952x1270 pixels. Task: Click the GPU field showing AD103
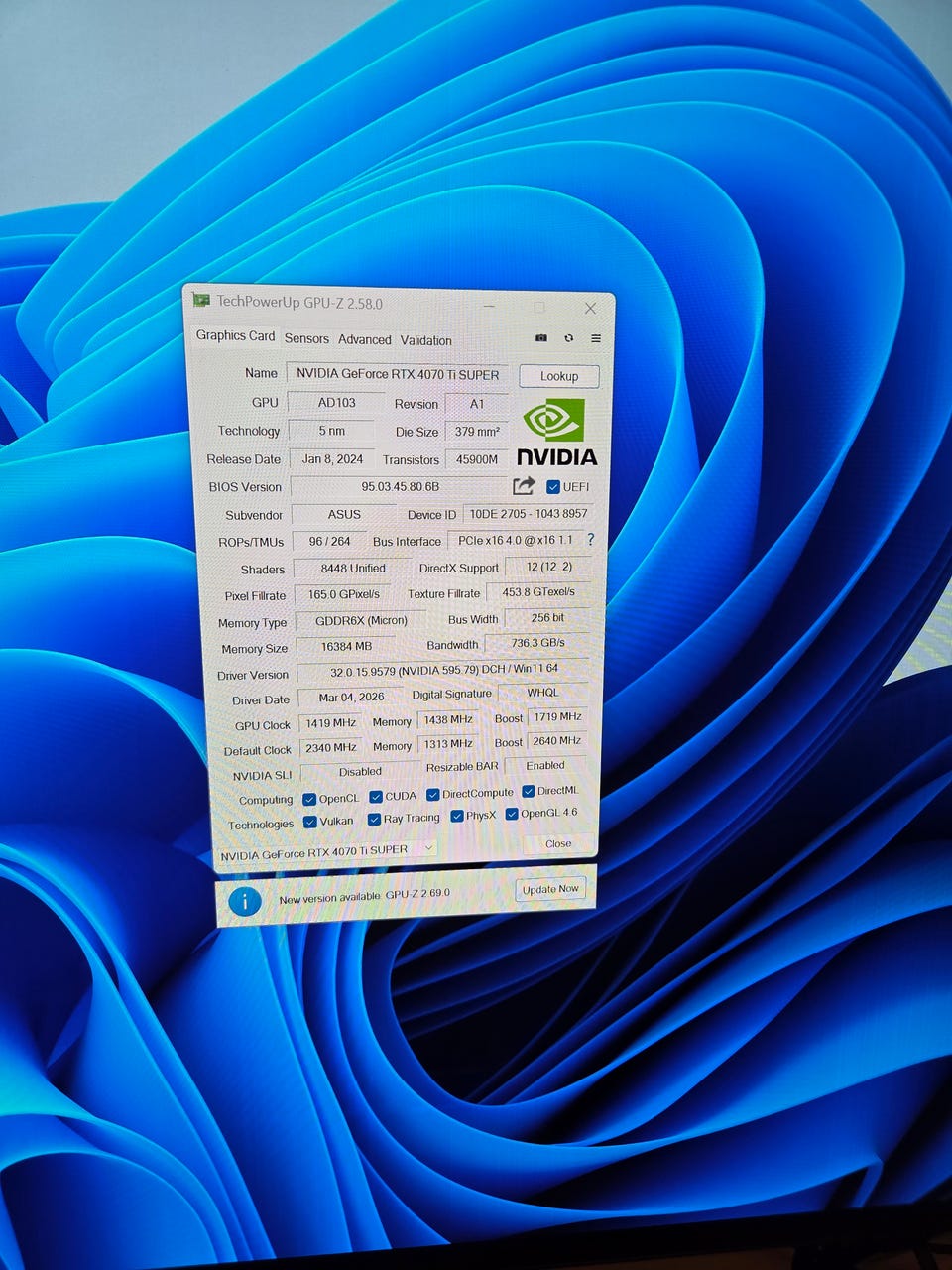click(336, 402)
